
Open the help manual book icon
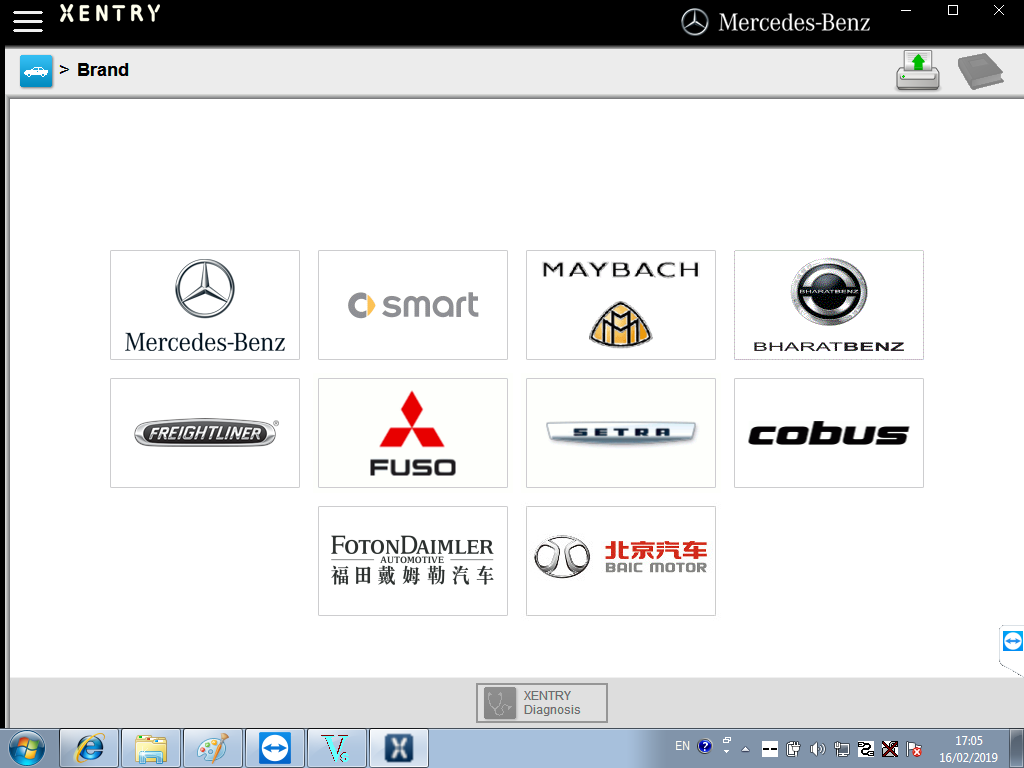[980, 70]
